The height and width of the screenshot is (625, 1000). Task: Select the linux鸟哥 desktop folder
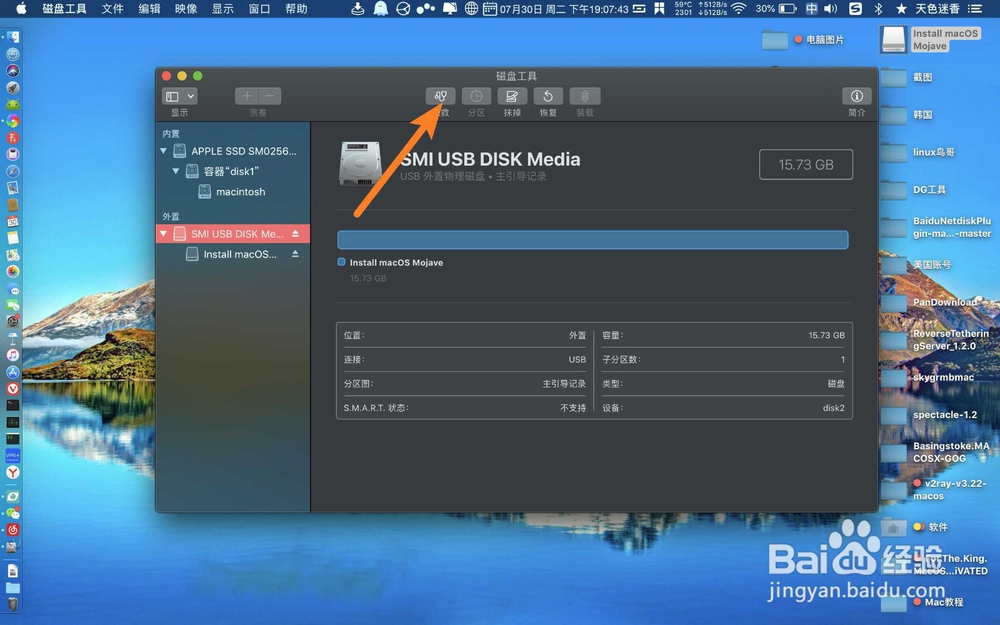click(893, 152)
